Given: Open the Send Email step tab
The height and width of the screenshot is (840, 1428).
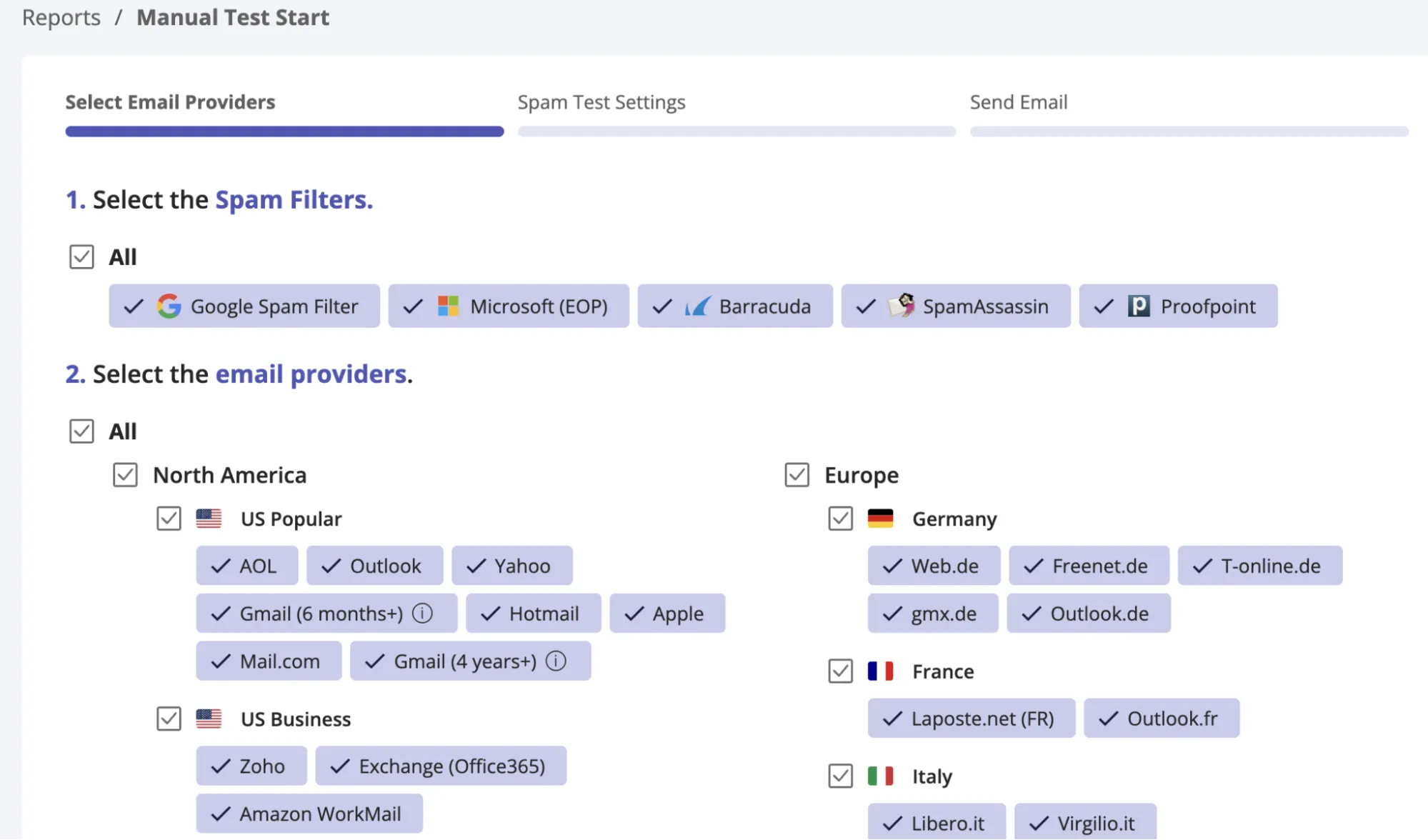Looking at the screenshot, I should click(x=1019, y=102).
